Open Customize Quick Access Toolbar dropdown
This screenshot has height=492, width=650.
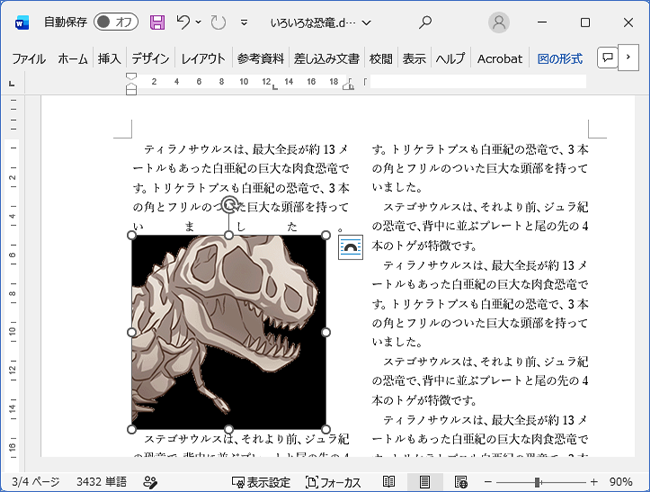(x=244, y=22)
